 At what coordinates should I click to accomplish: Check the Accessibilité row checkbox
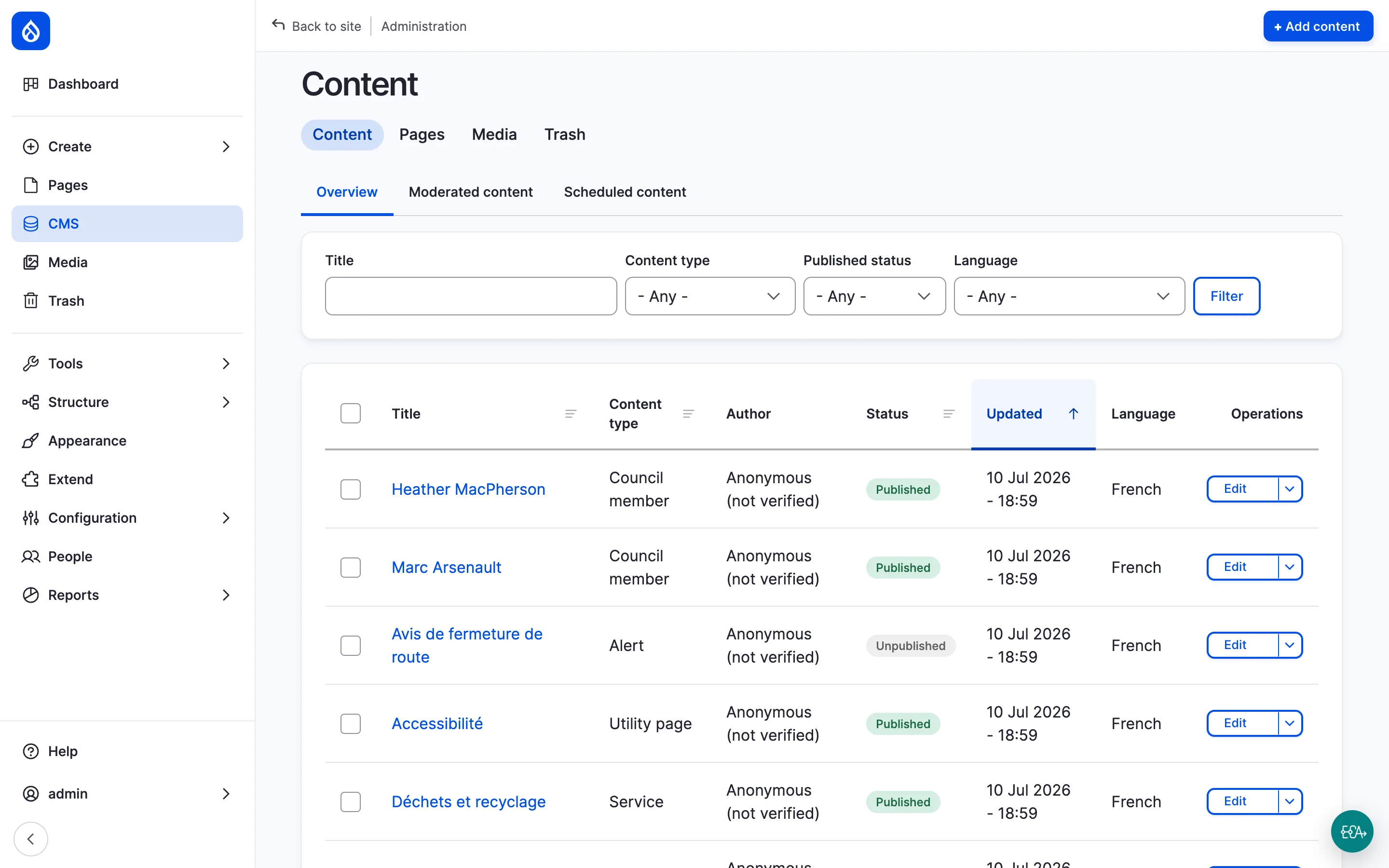(x=350, y=723)
